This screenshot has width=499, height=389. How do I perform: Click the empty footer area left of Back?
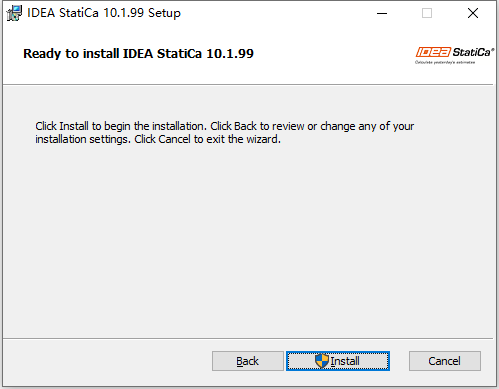click(x=107, y=362)
